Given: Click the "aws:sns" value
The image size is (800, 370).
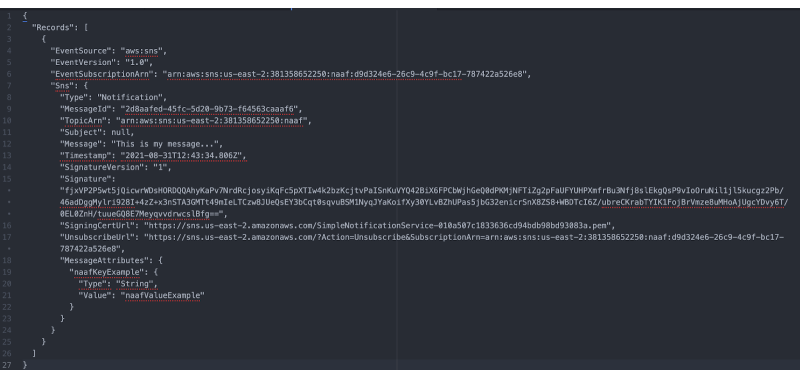Looking at the screenshot, I should [x=143, y=51].
